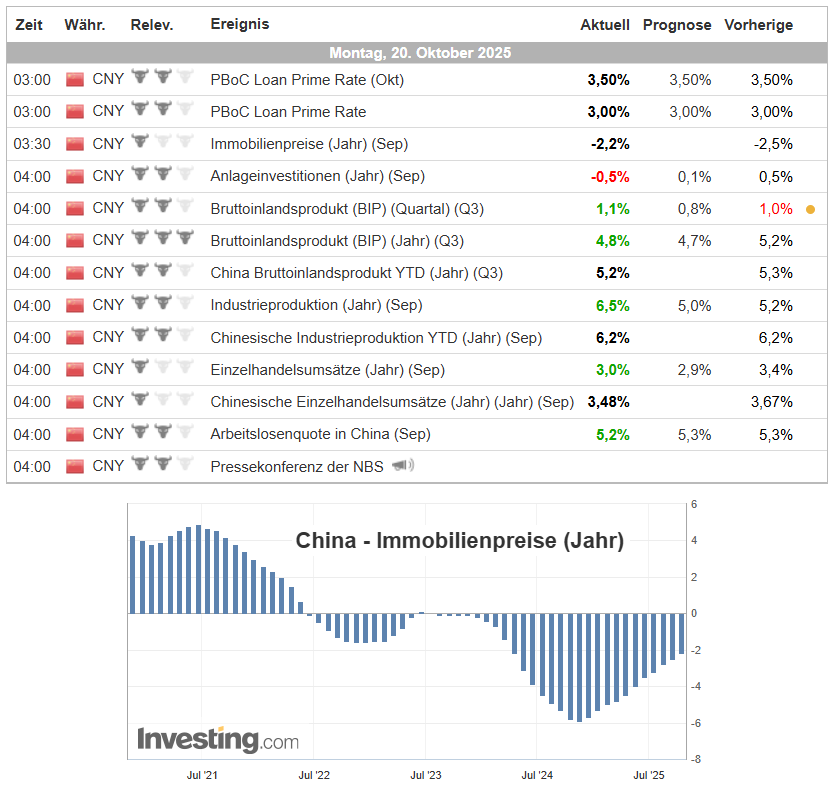The width and height of the screenshot is (833, 793).
Task: Click bull relevance icons for Immobilienpreise row
Action: [161, 144]
